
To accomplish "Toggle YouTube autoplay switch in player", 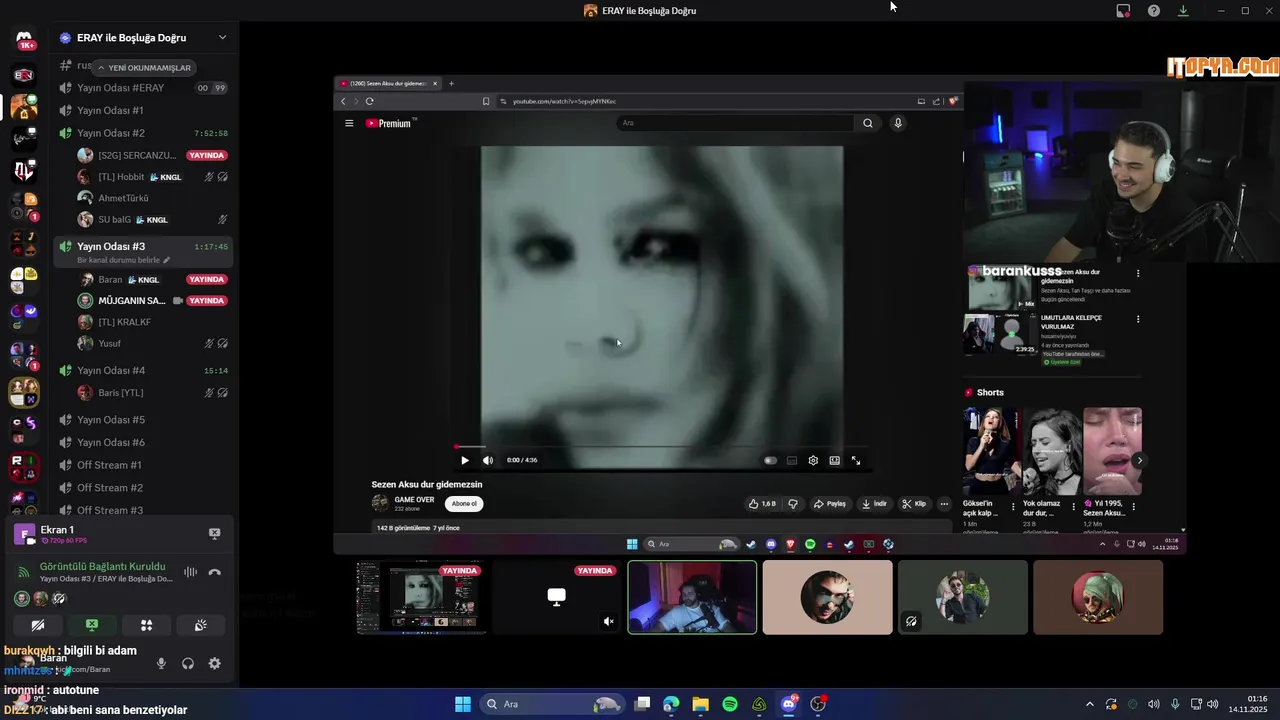I will pos(770,461).
